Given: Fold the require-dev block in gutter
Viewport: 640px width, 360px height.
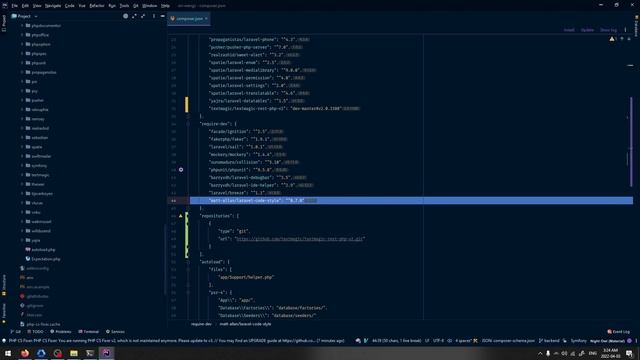Looking at the screenshot, I should click(188, 124).
